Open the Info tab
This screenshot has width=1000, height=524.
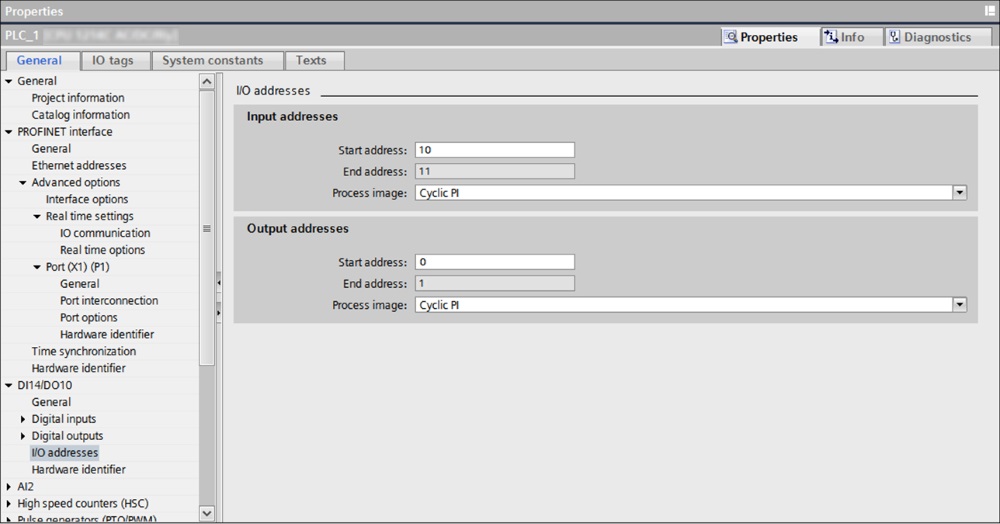click(843, 37)
